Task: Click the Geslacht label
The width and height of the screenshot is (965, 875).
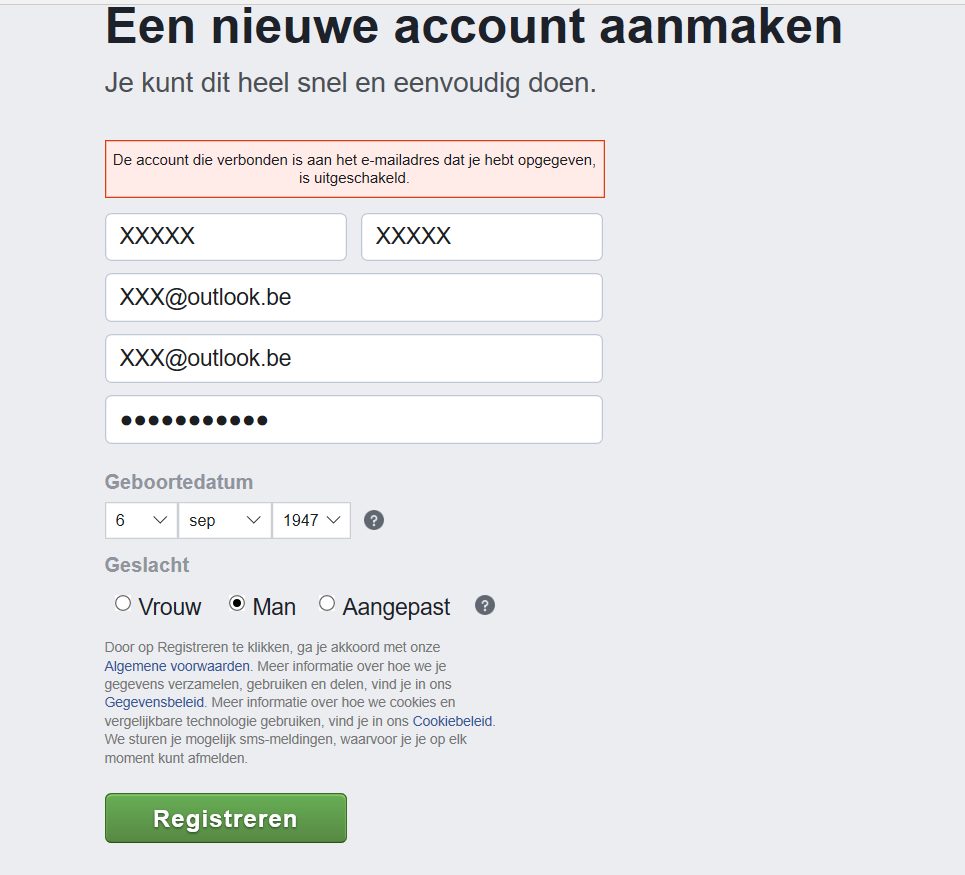Action: [x=147, y=565]
